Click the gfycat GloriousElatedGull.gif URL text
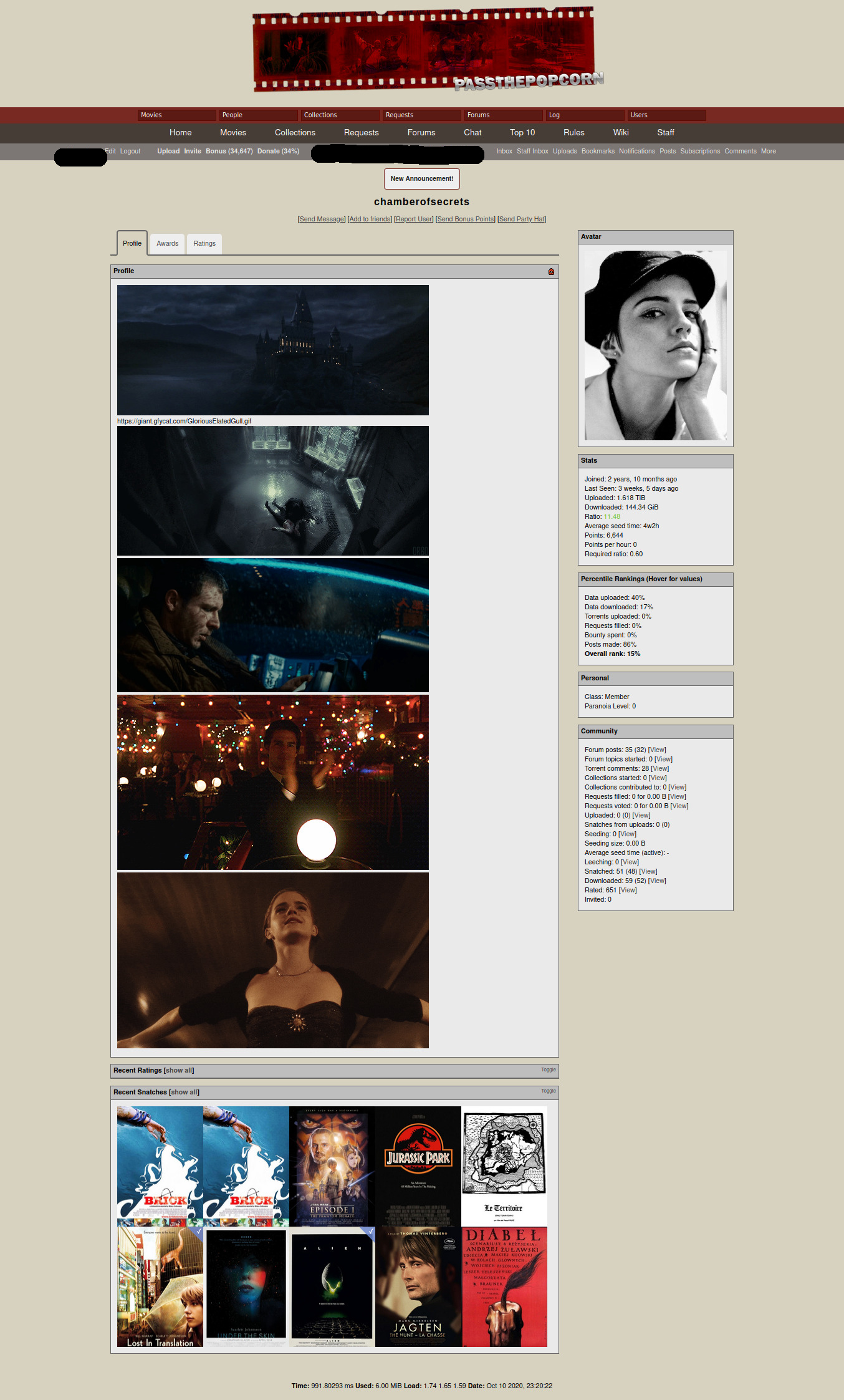844x1400 pixels. click(184, 421)
